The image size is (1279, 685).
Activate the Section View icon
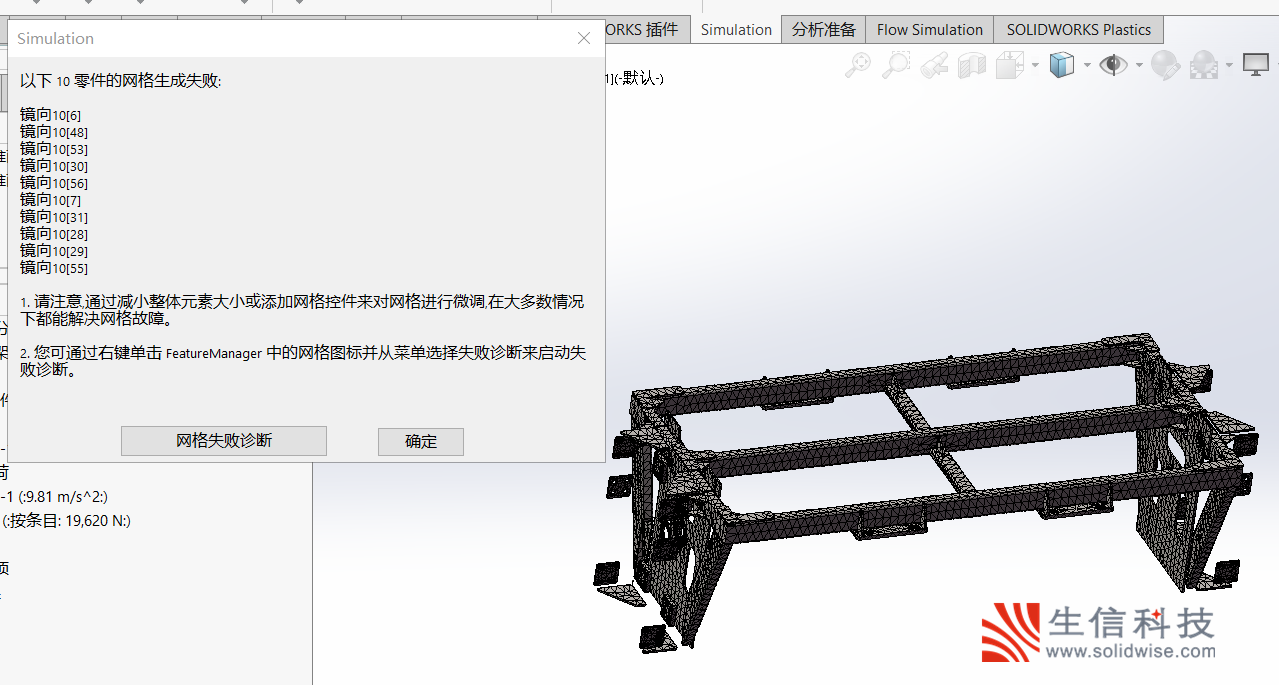point(971,66)
